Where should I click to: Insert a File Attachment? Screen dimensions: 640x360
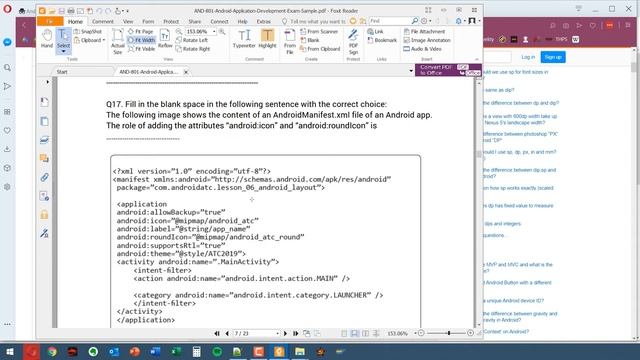coord(424,31)
